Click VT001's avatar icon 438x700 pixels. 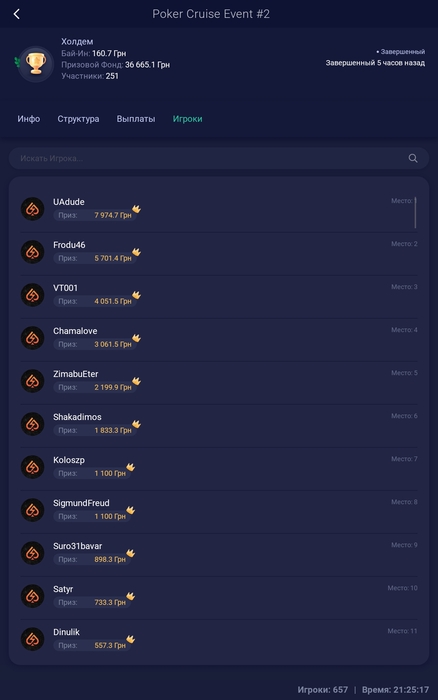(33, 295)
